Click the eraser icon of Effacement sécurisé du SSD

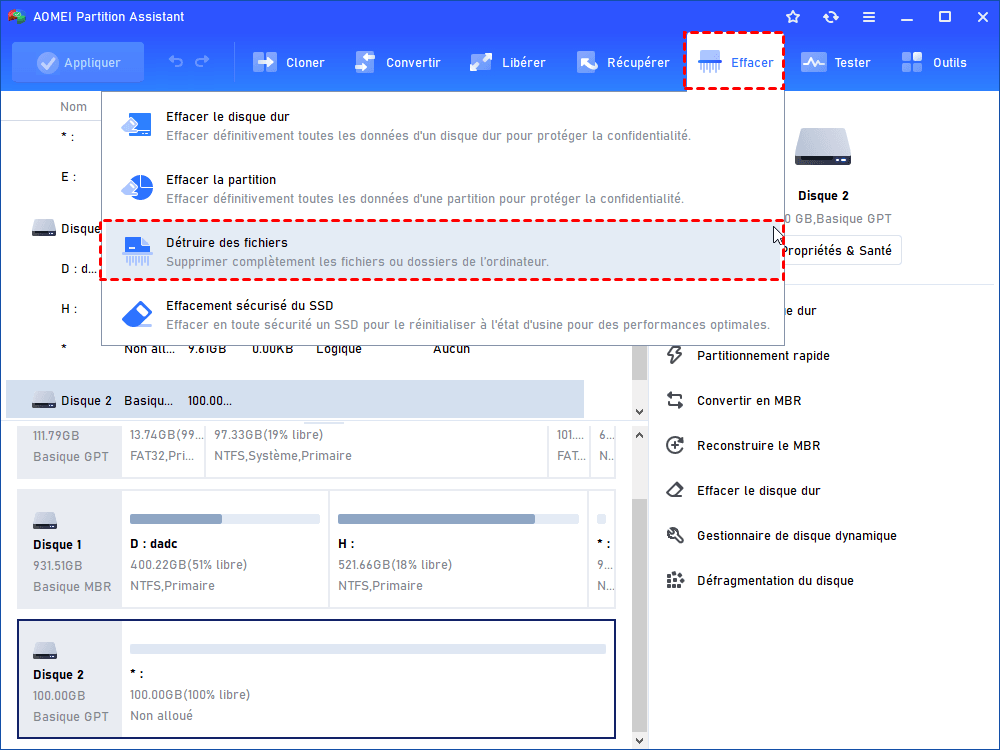137,314
